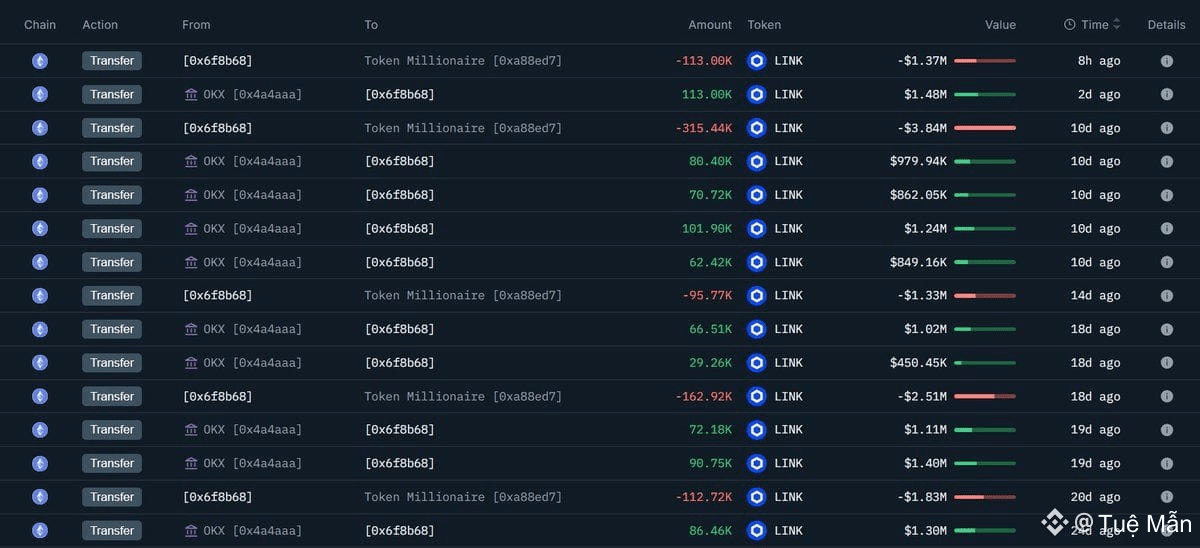Image resolution: width=1200 pixels, height=548 pixels.
Task: Open Token Millionaire address in -112.72K row
Action: pyautogui.click(x=463, y=497)
